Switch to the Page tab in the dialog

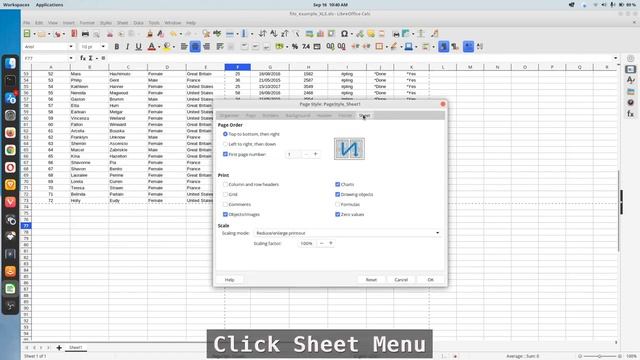(251, 116)
